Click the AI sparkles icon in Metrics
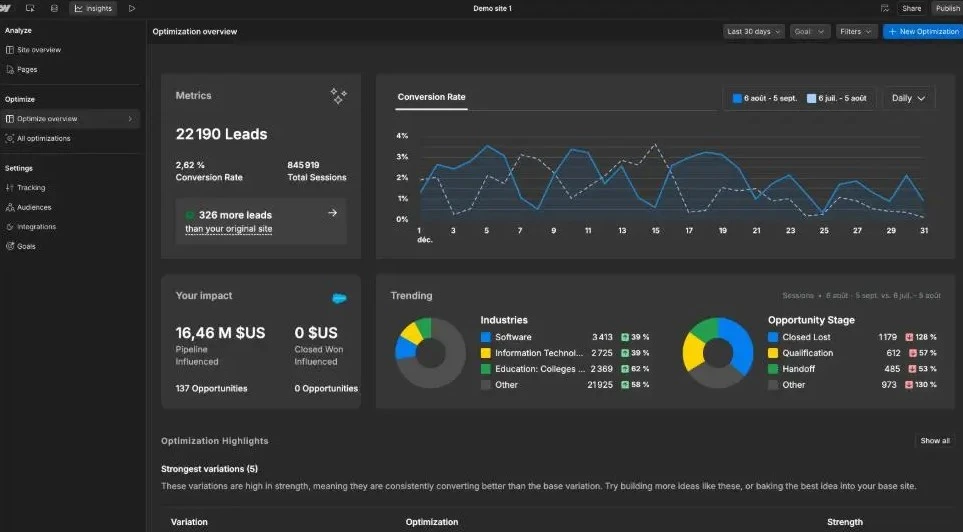This screenshot has height=532, width=963. pos(338,96)
